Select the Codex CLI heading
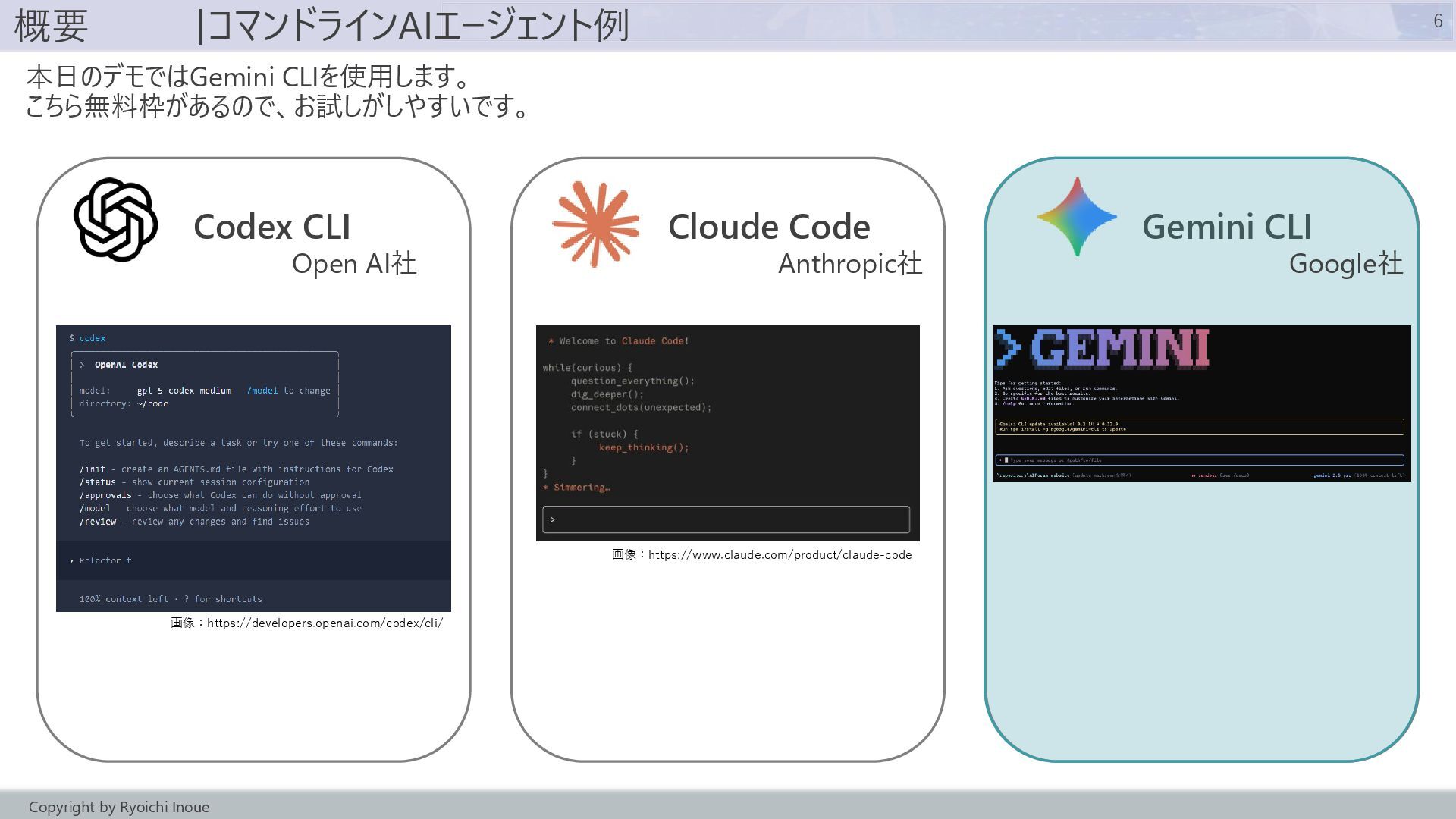Viewport: 1456px width, 819px height. point(271,227)
